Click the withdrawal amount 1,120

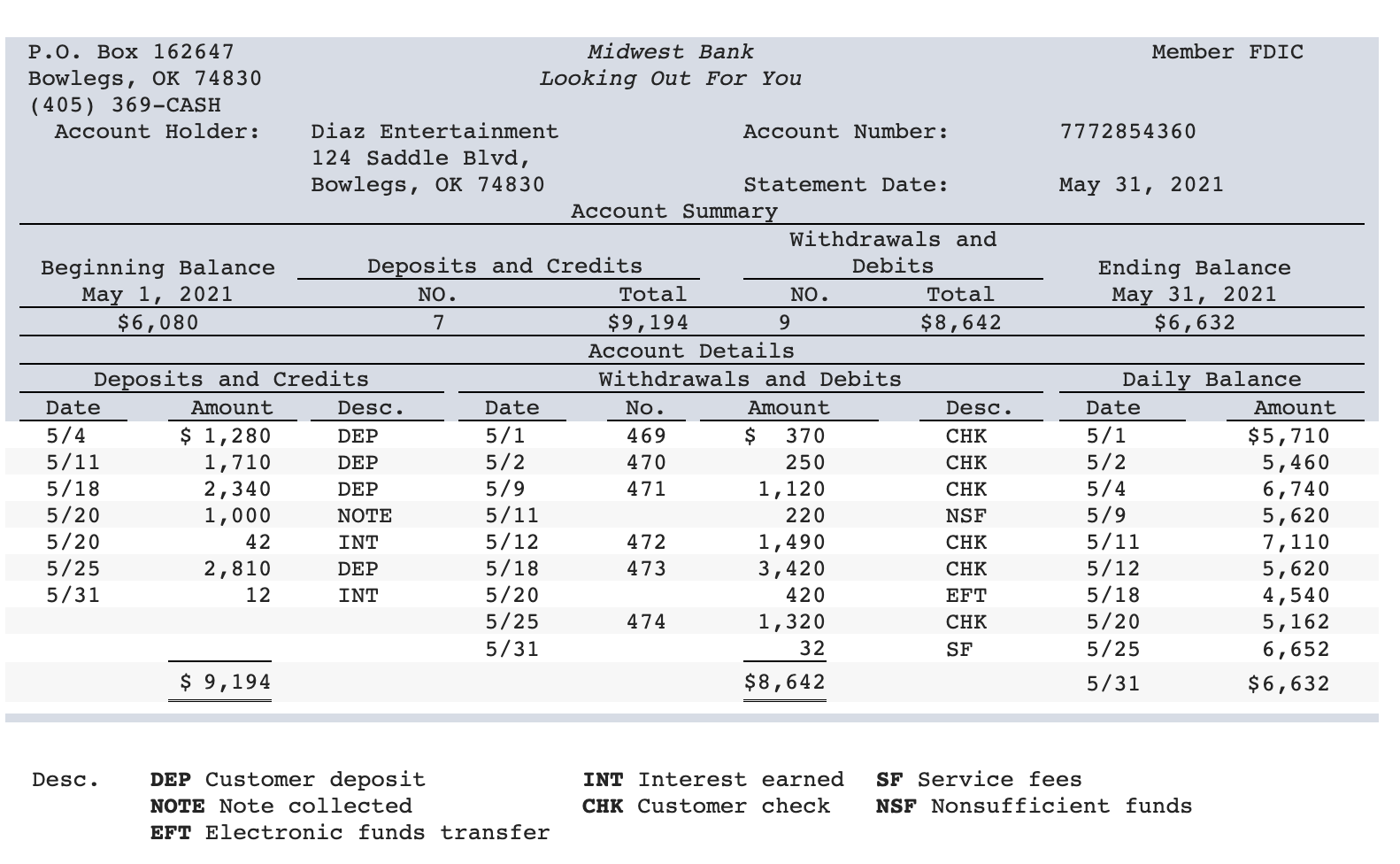point(792,490)
